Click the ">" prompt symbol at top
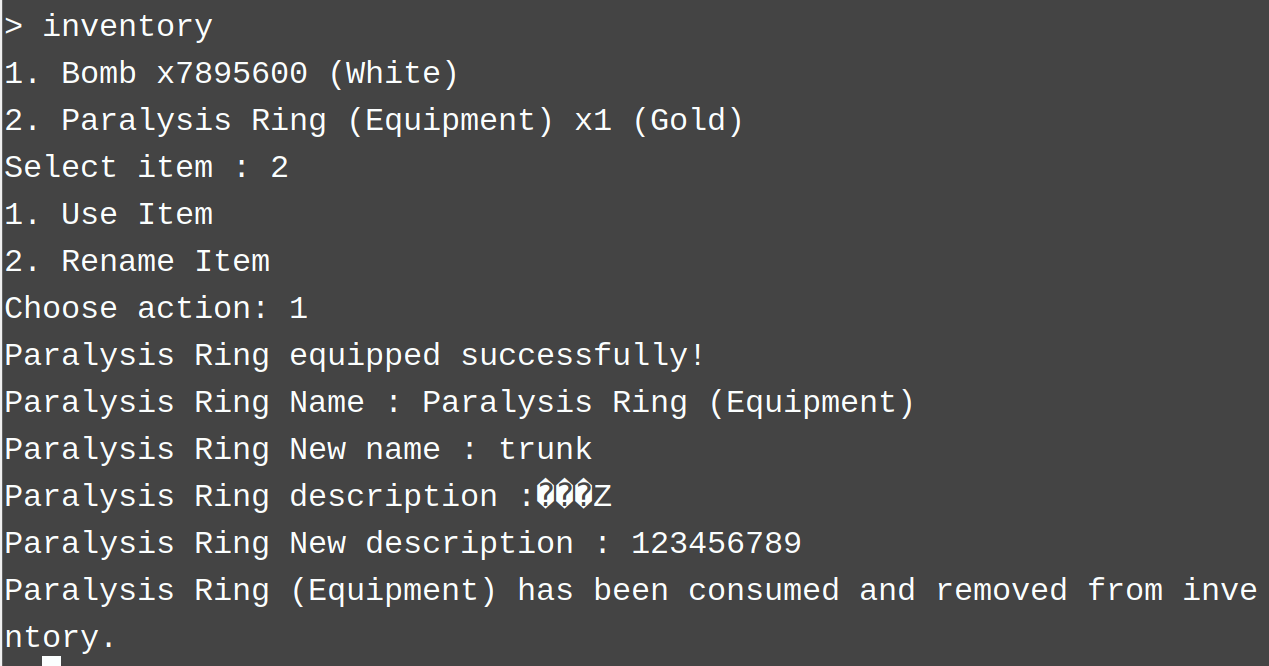Viewport: 1269px width, 666px height. (13, 27)
